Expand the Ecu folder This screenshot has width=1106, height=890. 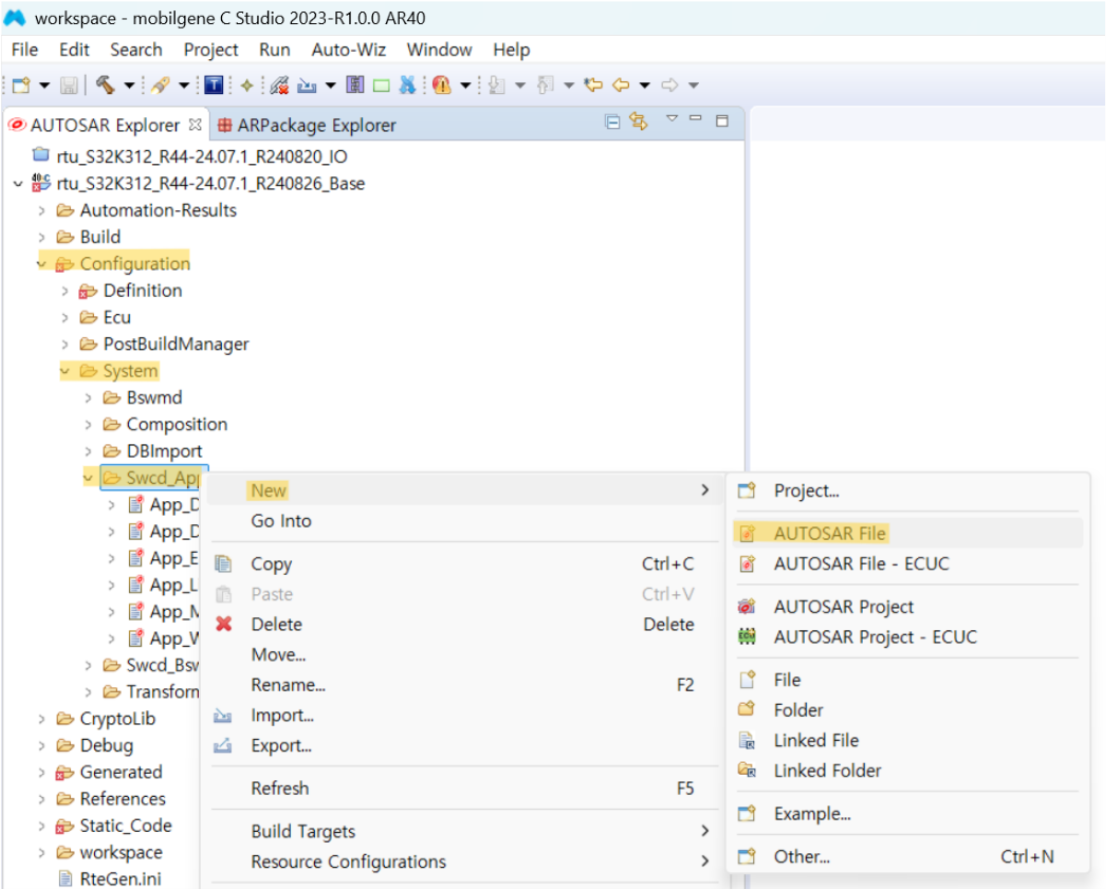65,318
